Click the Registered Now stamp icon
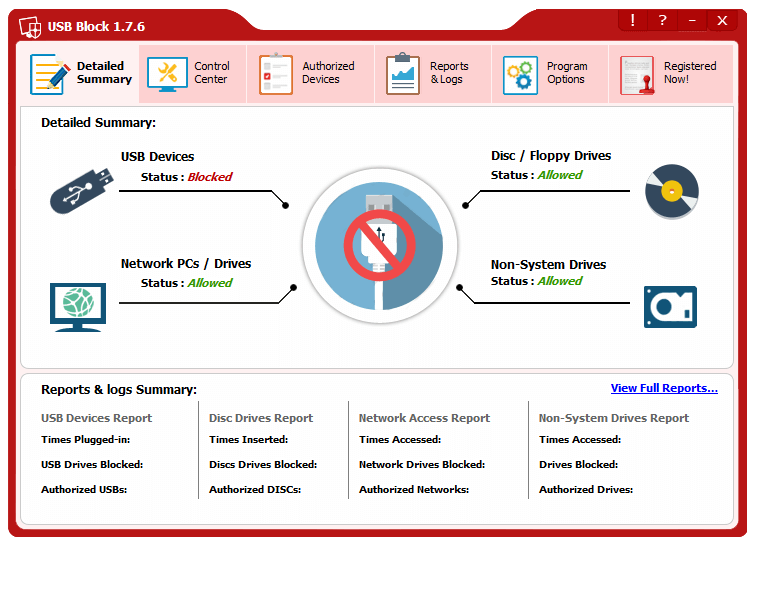Viewport: 776px width, 589px height. pos(637,75)
